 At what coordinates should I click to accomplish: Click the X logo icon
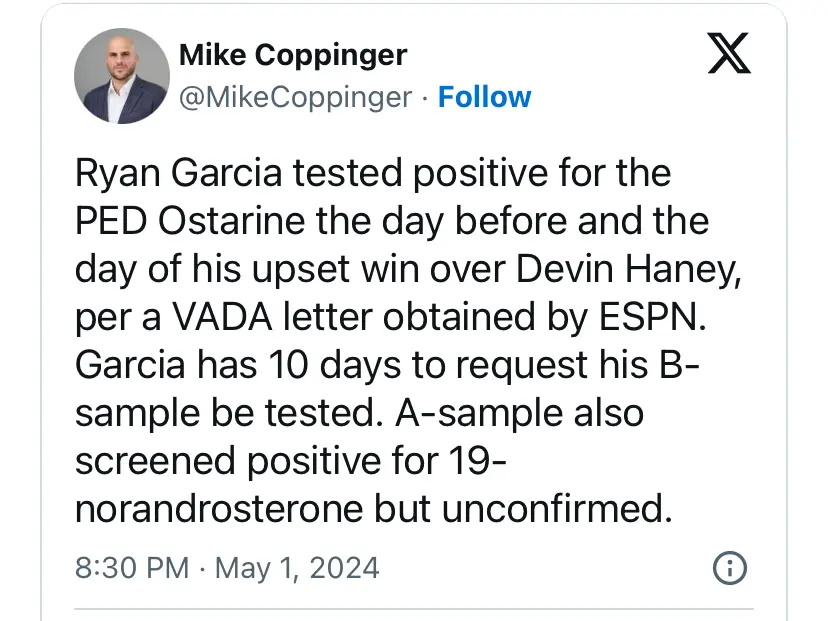pos(729,55)
